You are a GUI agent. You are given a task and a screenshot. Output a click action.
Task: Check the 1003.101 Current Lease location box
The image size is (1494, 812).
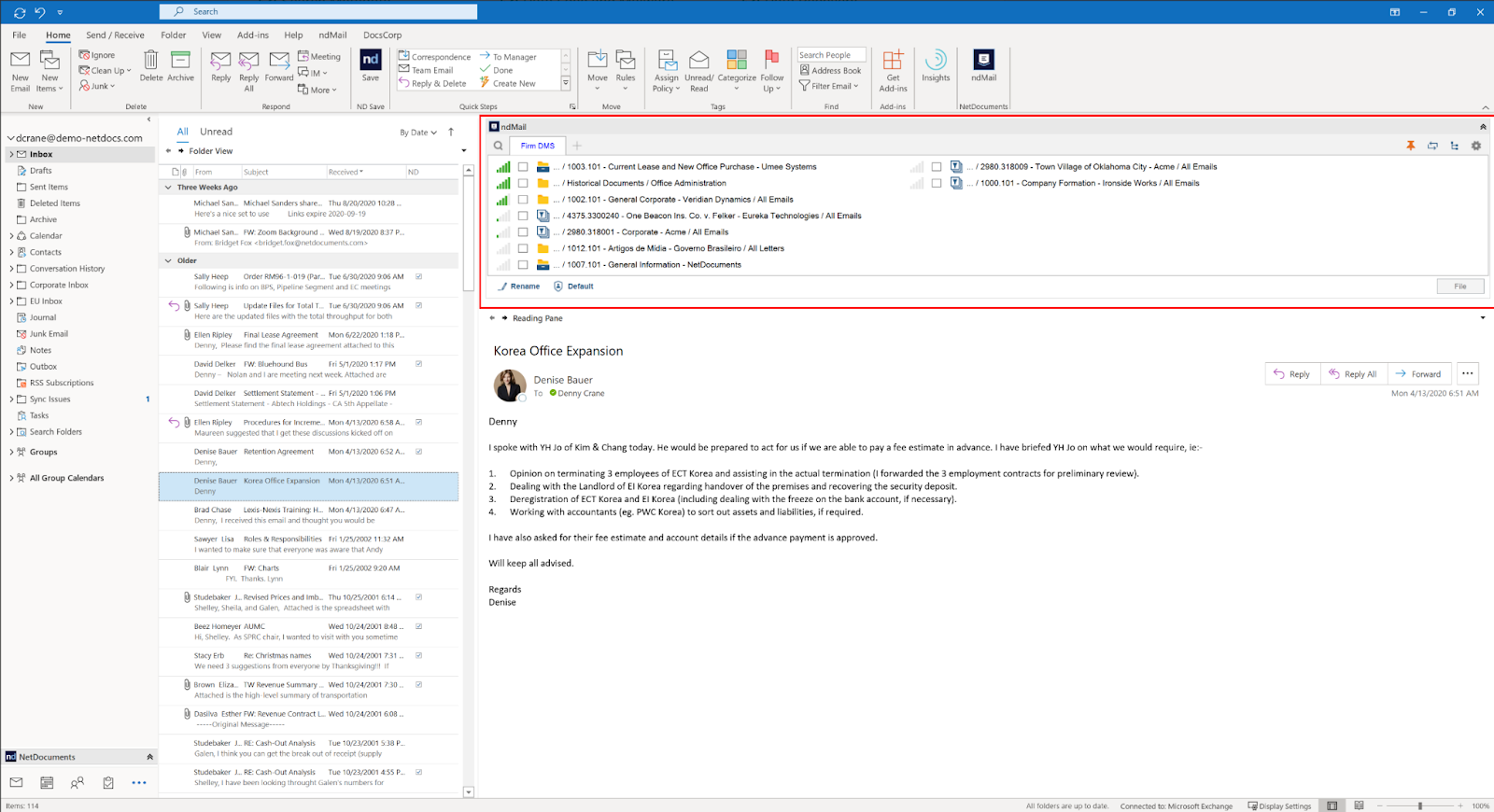click(523, 167)
